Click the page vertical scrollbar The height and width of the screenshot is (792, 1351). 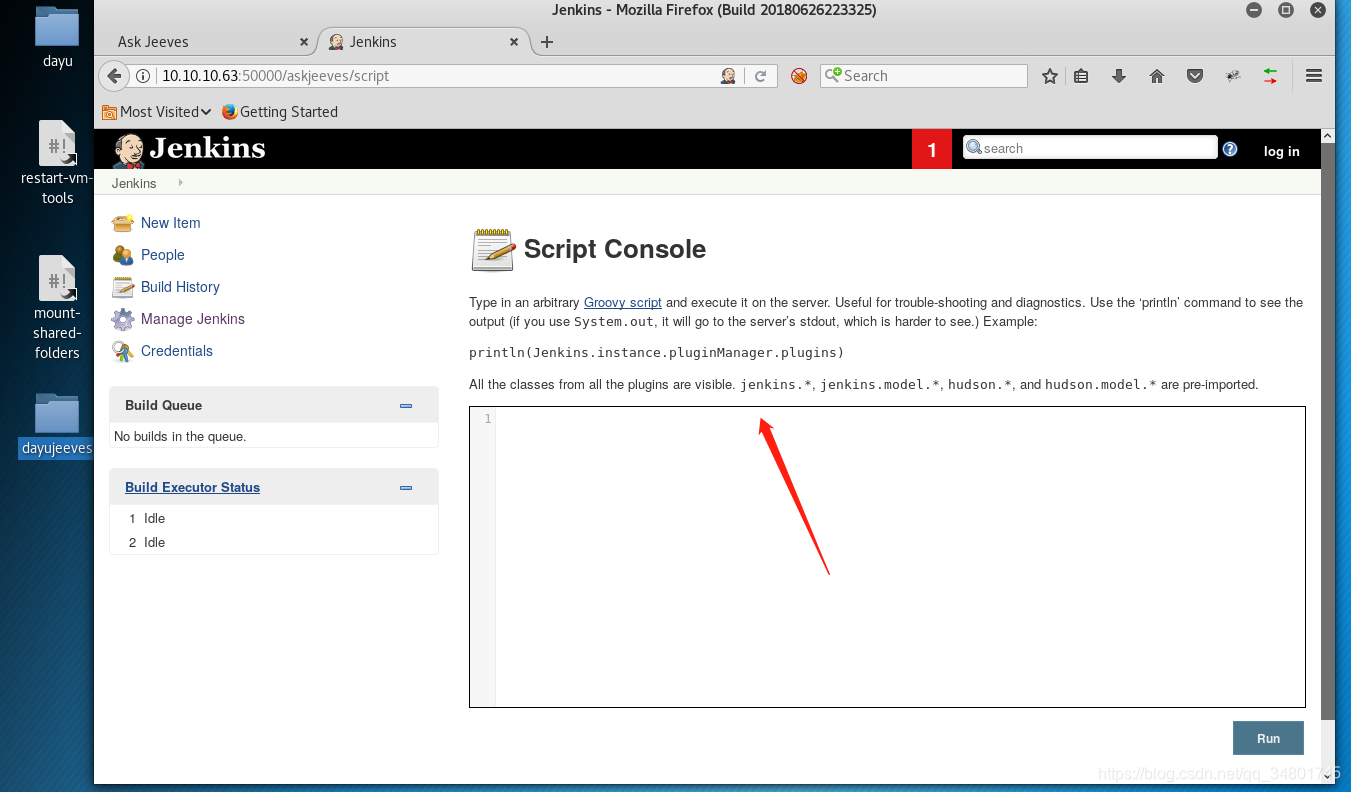(1328, 430)
